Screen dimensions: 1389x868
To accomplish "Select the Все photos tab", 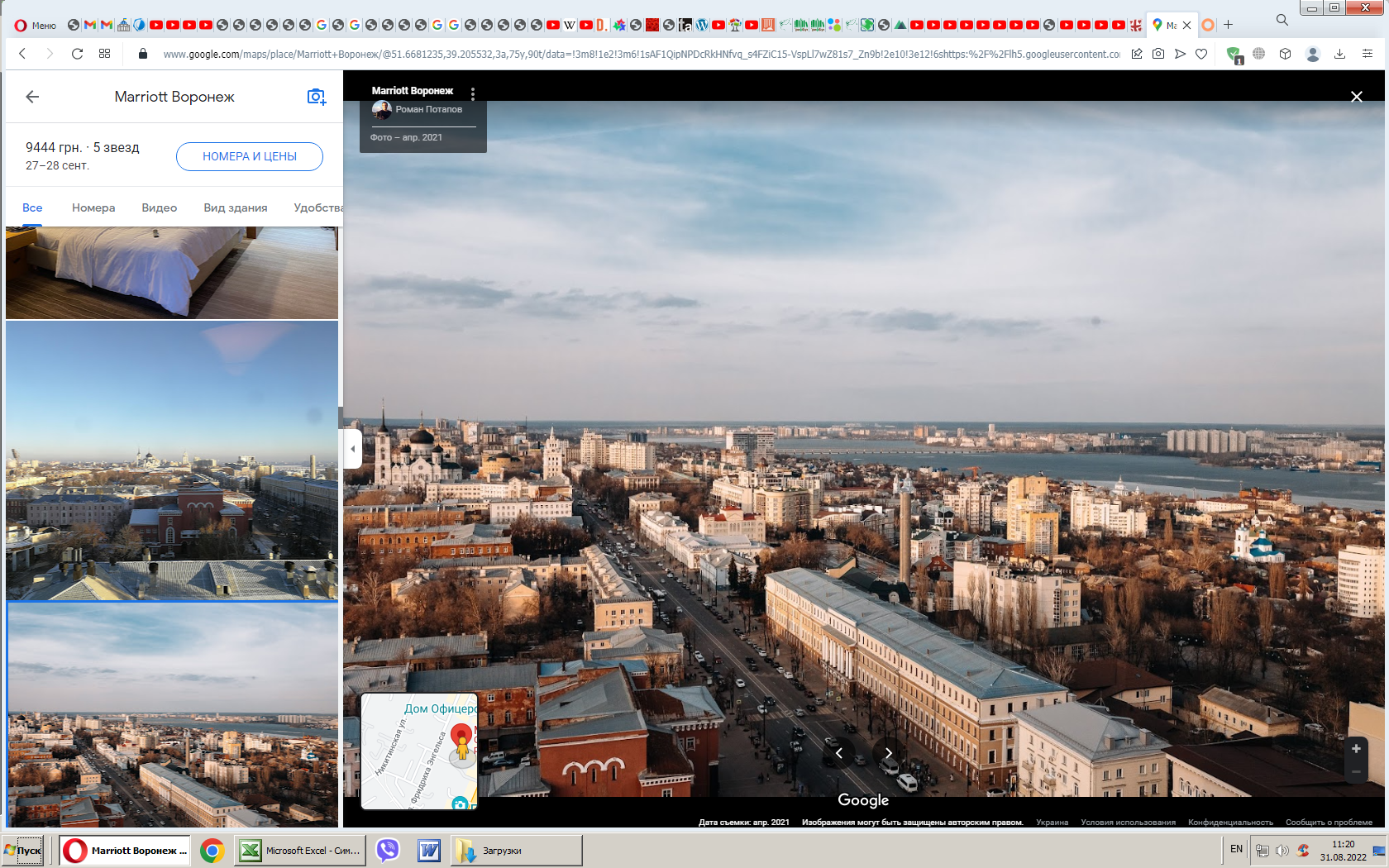I will pos(32,207).
